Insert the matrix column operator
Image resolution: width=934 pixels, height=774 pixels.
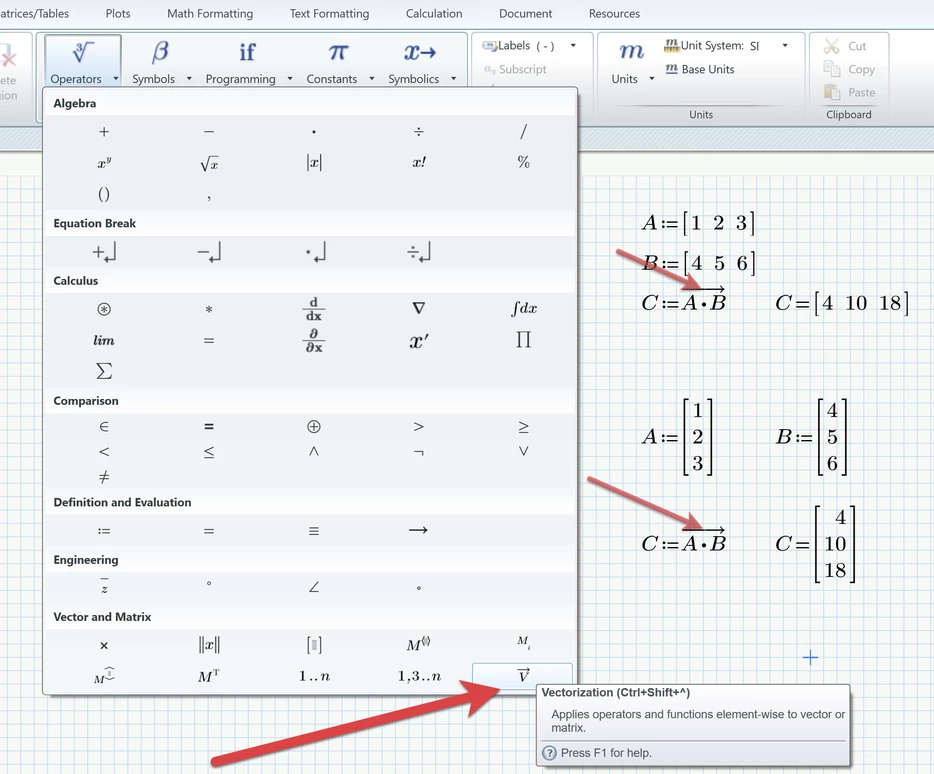(x=419, y=644)
